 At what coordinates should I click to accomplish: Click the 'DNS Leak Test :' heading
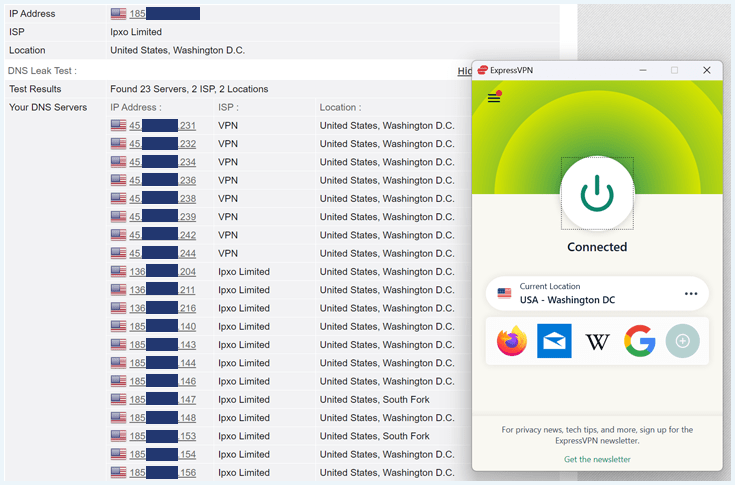coord(42,71)
